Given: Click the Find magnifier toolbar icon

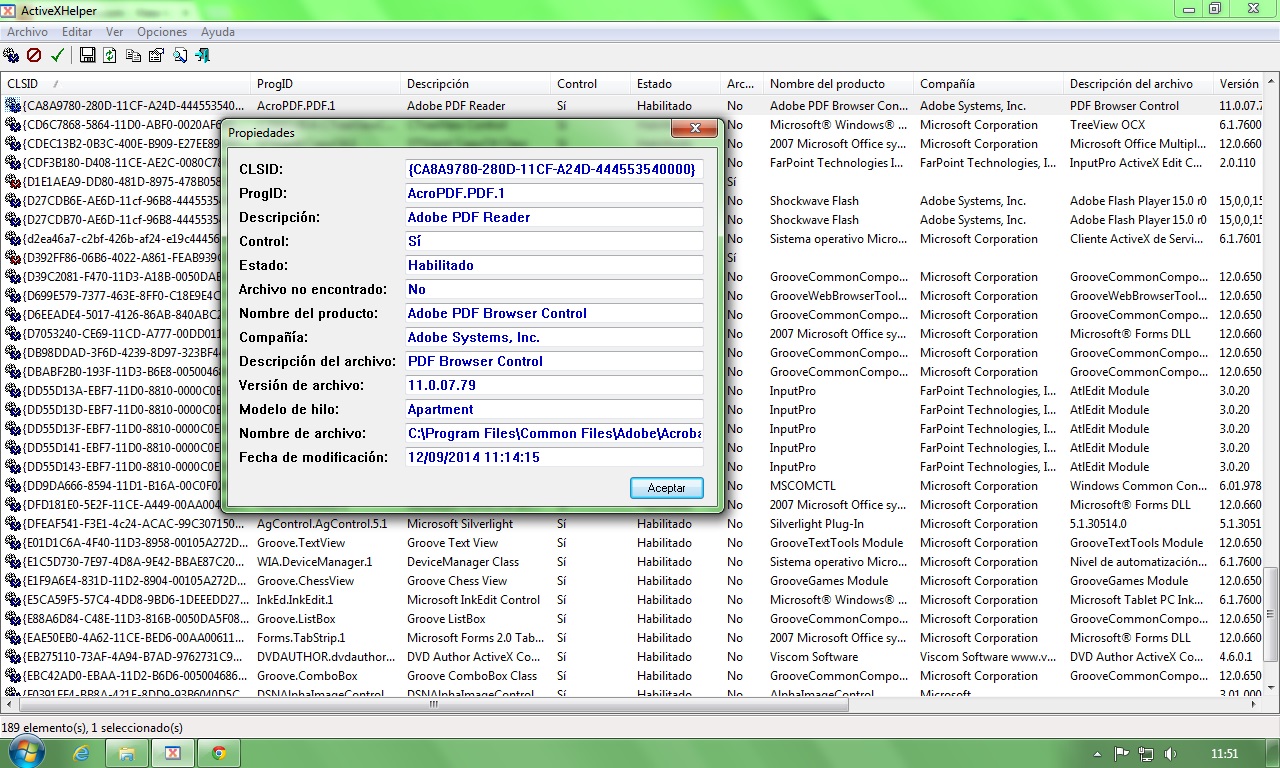Looking at the screenshot, I should 180,56.
